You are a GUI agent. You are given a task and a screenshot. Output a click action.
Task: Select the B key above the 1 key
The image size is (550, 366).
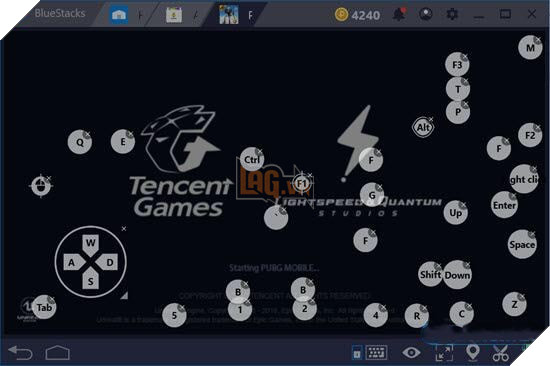coord(238,292)
